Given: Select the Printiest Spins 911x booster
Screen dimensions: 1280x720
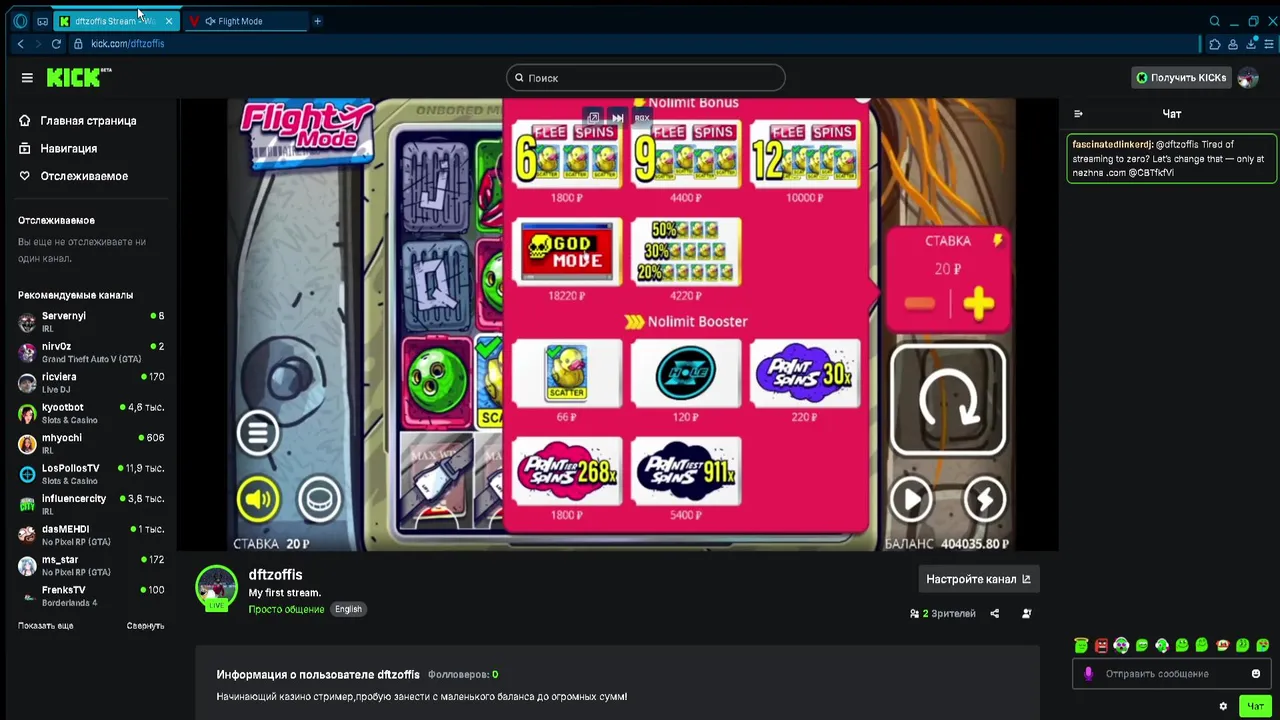Looking at the screenshot, I should 686,471.
